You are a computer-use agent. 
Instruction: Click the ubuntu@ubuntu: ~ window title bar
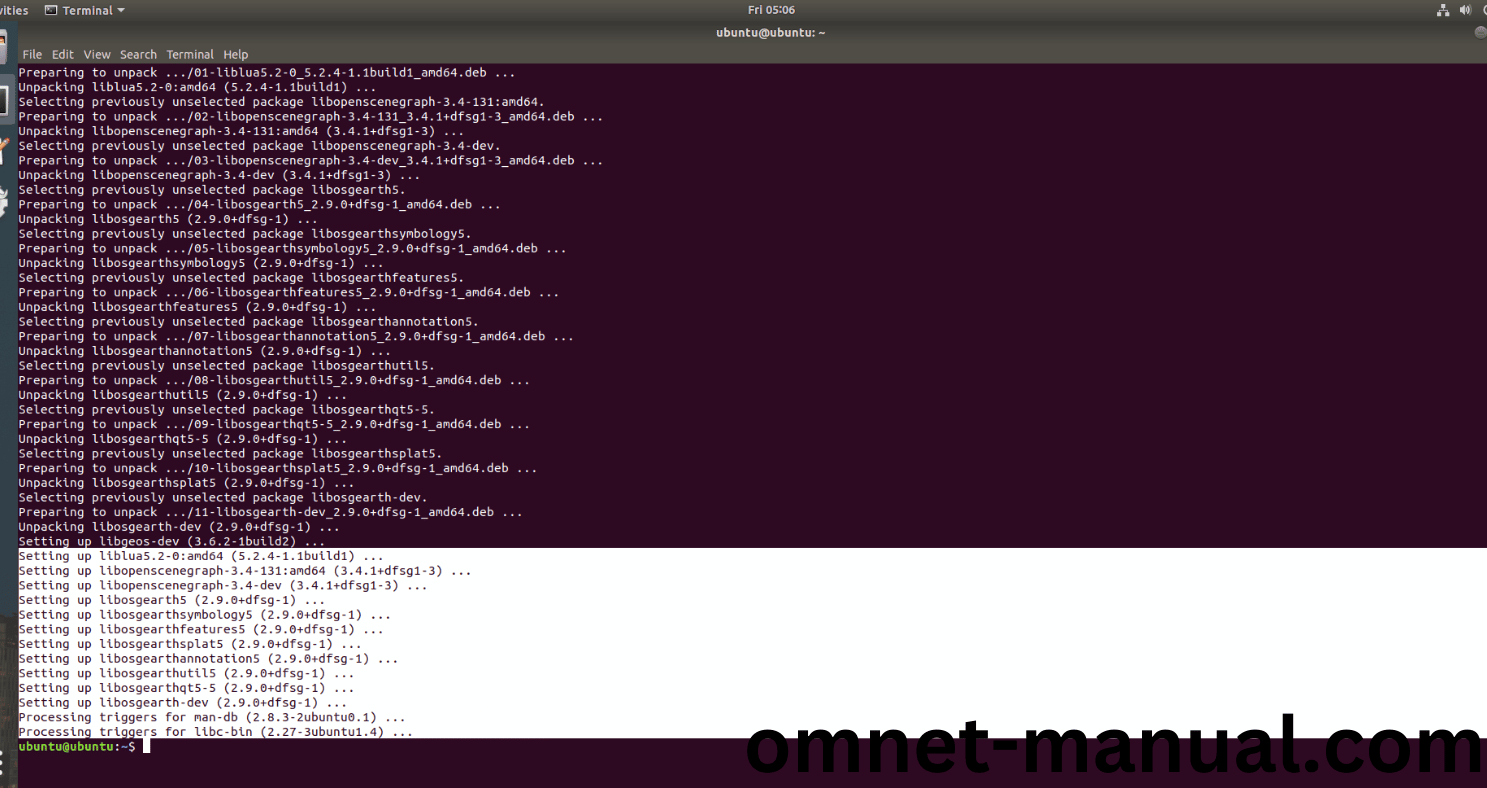tap(770, 32)
